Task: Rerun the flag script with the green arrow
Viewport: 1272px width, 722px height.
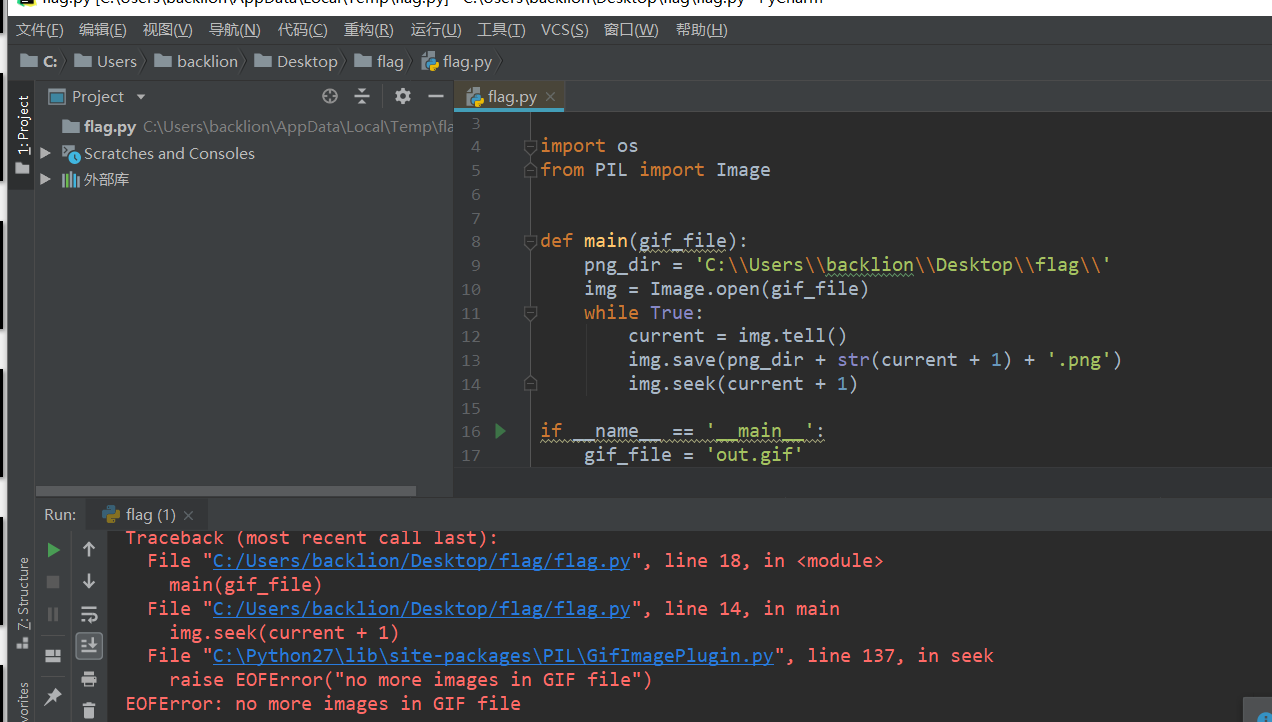Action: (54, 549)
